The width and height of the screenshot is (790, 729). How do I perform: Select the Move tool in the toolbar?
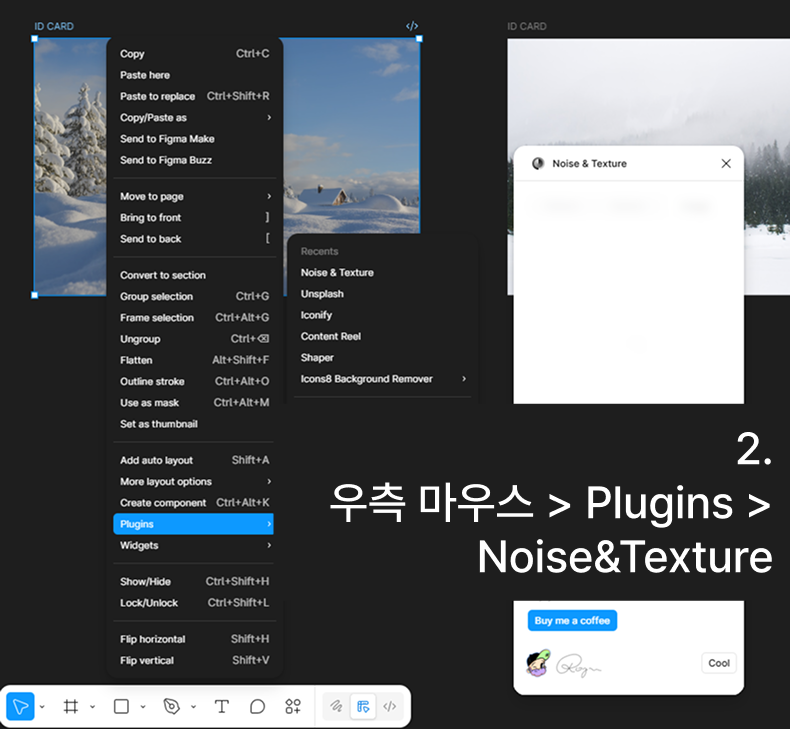coord(20,706)
